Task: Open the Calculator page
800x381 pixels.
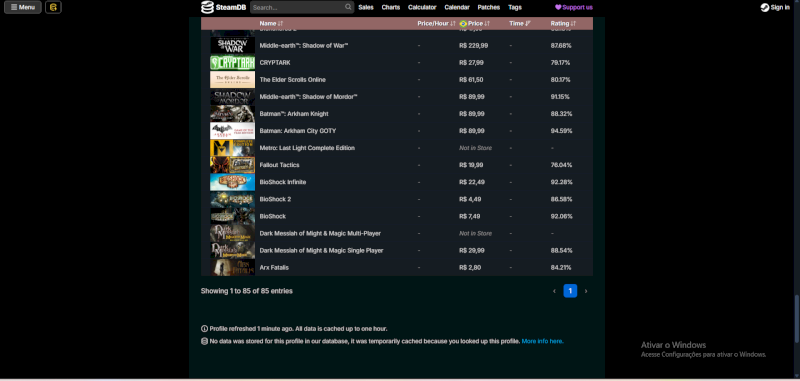Action: [422, 7]
